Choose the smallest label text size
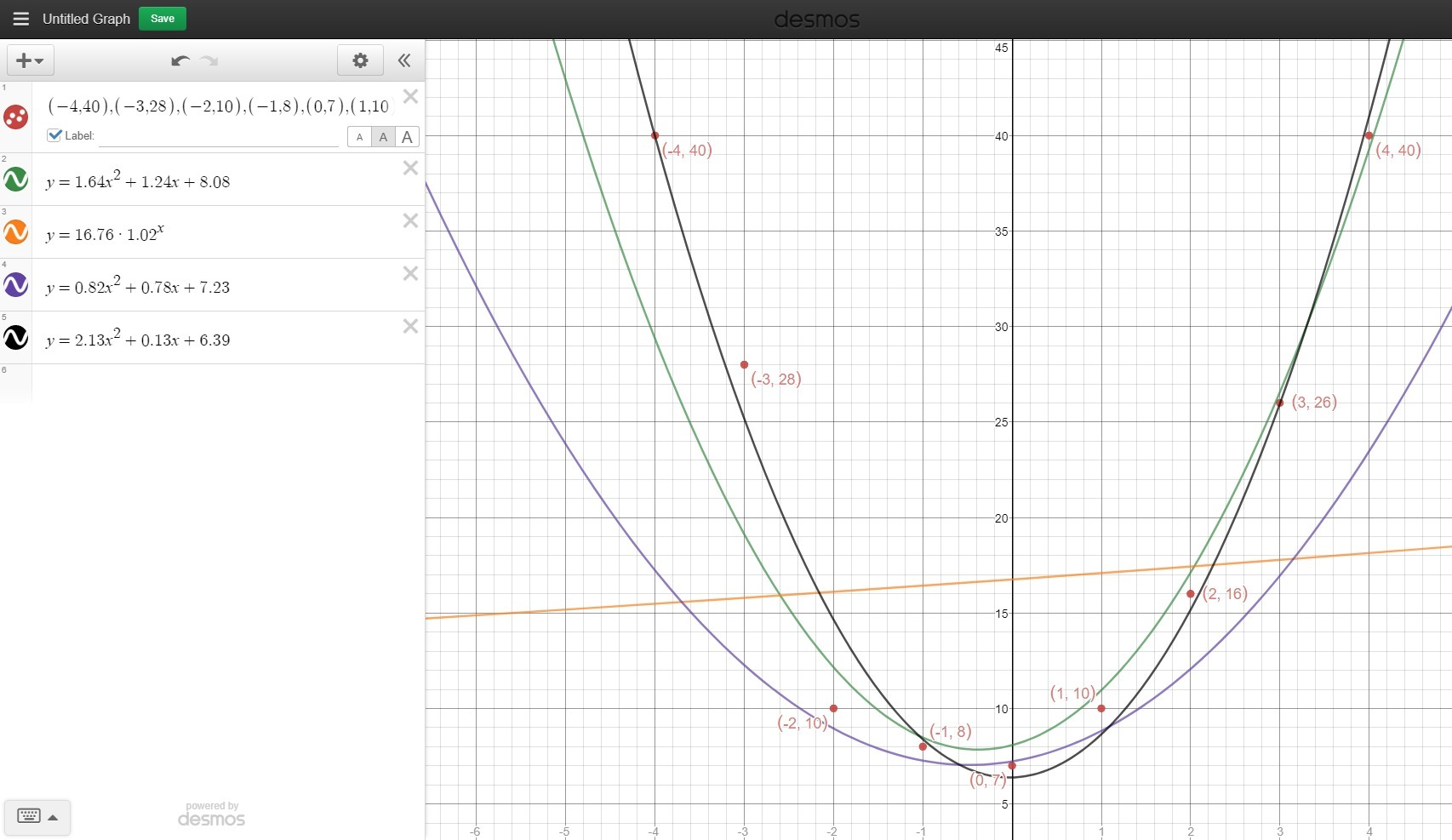This screenshot has height=840, width=1452. [x=359, y=137]
